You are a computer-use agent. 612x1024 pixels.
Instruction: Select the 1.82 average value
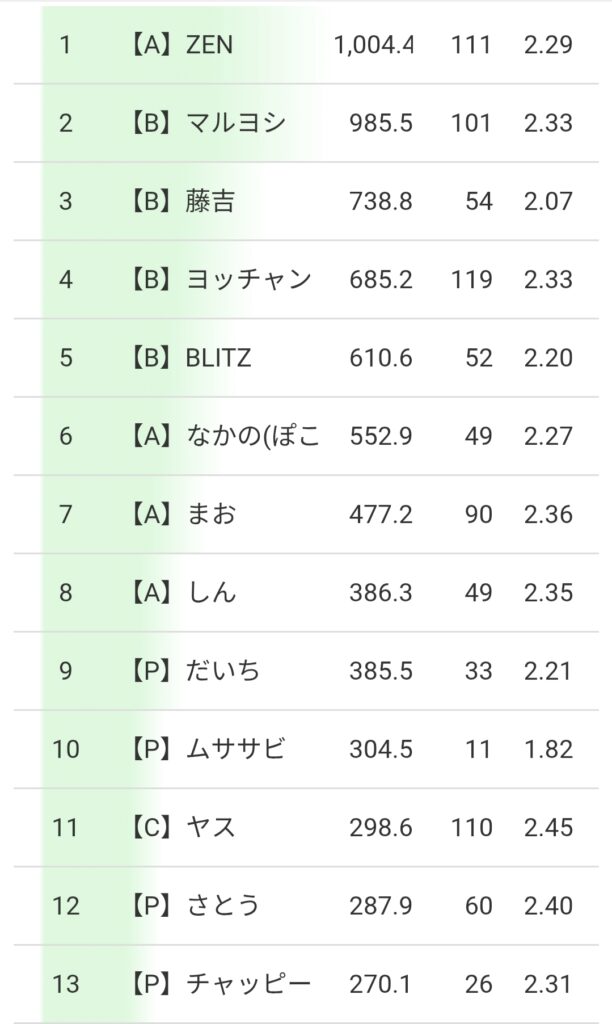click(547, 749)
